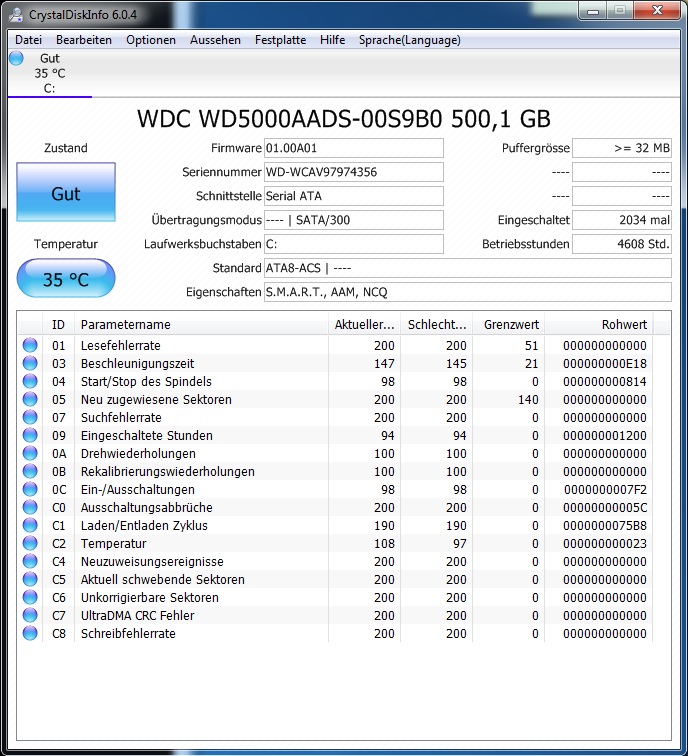Image resolution: width=688 pixels, height=756 pixels.
Task: Click current value 147 for Beschleunigungszeit
Action: [384, 364]
